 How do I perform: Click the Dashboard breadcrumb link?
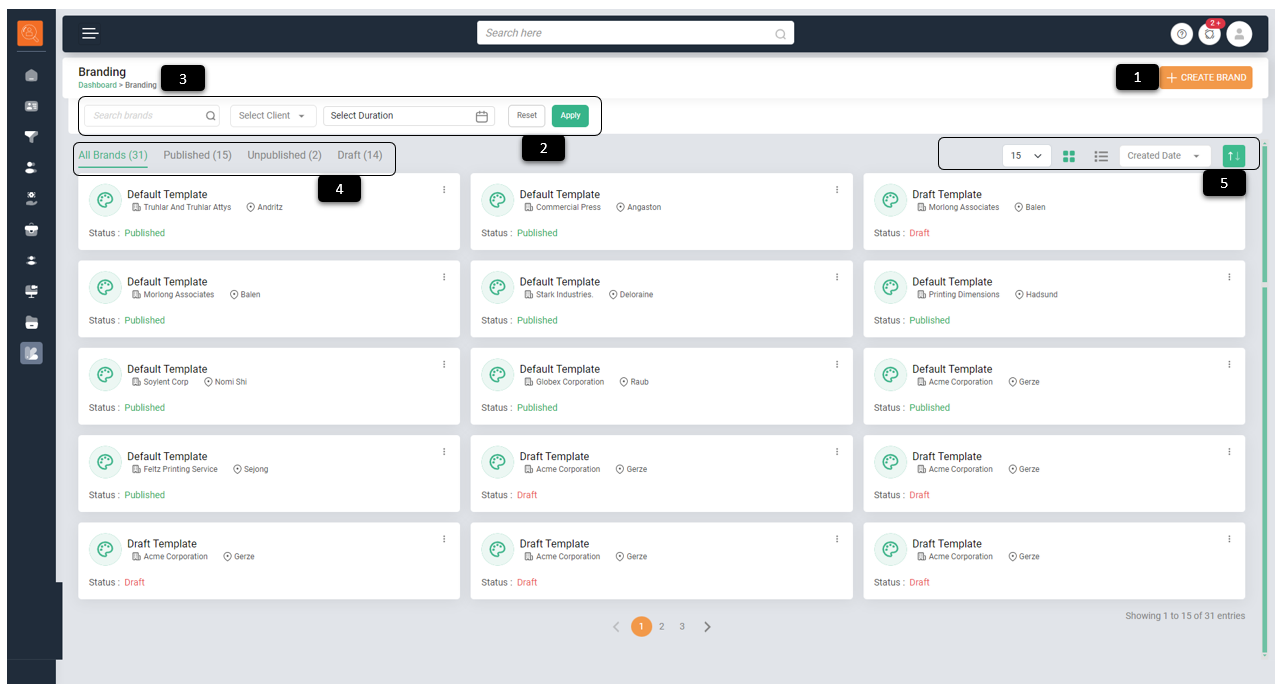pos(97,86)
